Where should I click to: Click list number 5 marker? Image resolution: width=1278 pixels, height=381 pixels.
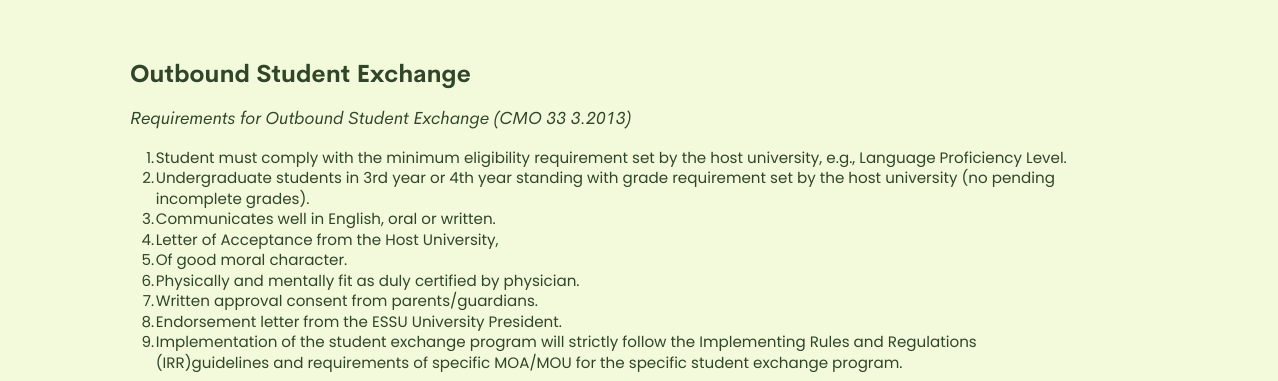[x=148, y=260]
